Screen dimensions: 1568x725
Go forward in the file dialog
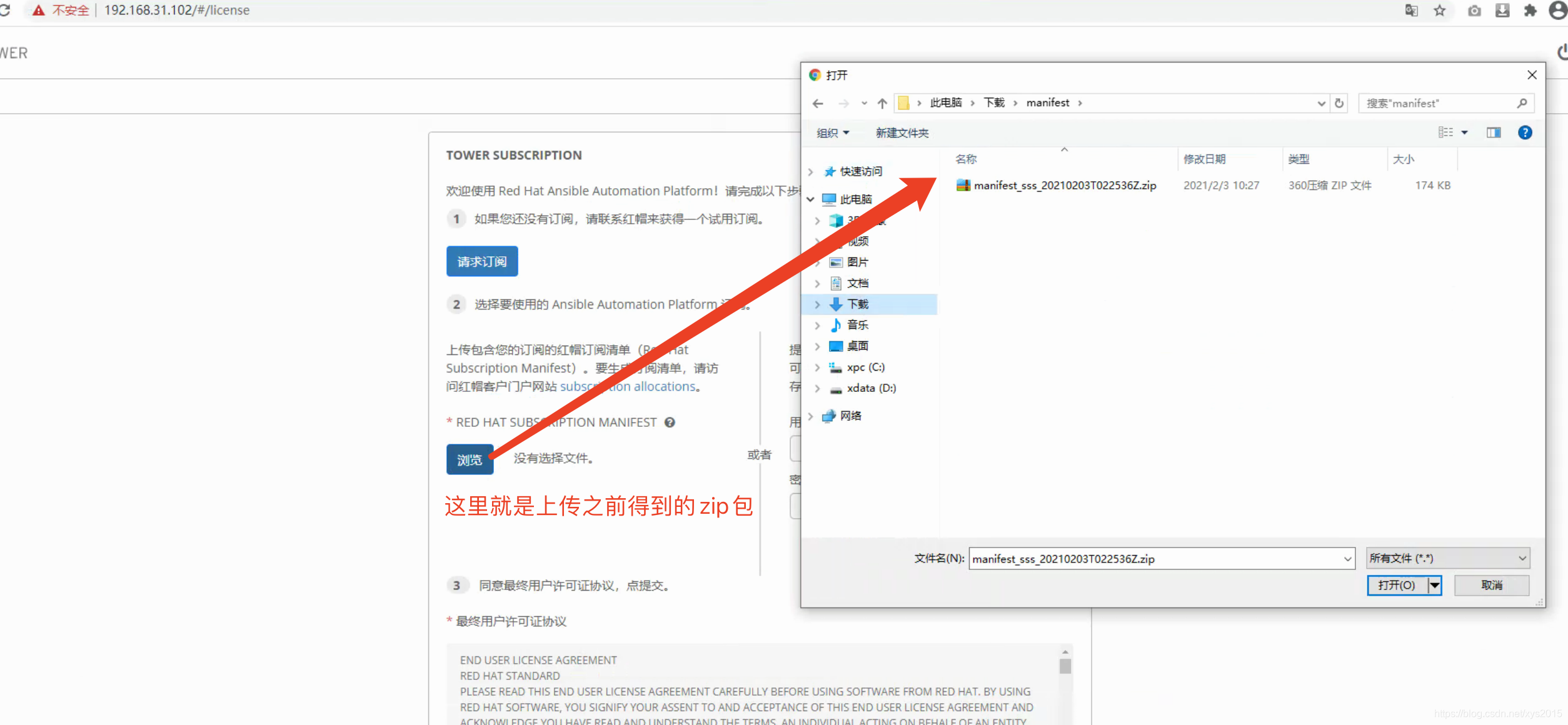click(x=843, y=103)
